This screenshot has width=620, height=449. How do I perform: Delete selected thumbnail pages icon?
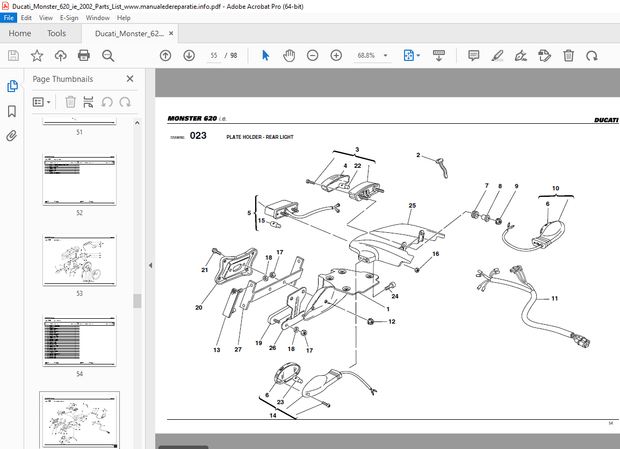point(70,102)
